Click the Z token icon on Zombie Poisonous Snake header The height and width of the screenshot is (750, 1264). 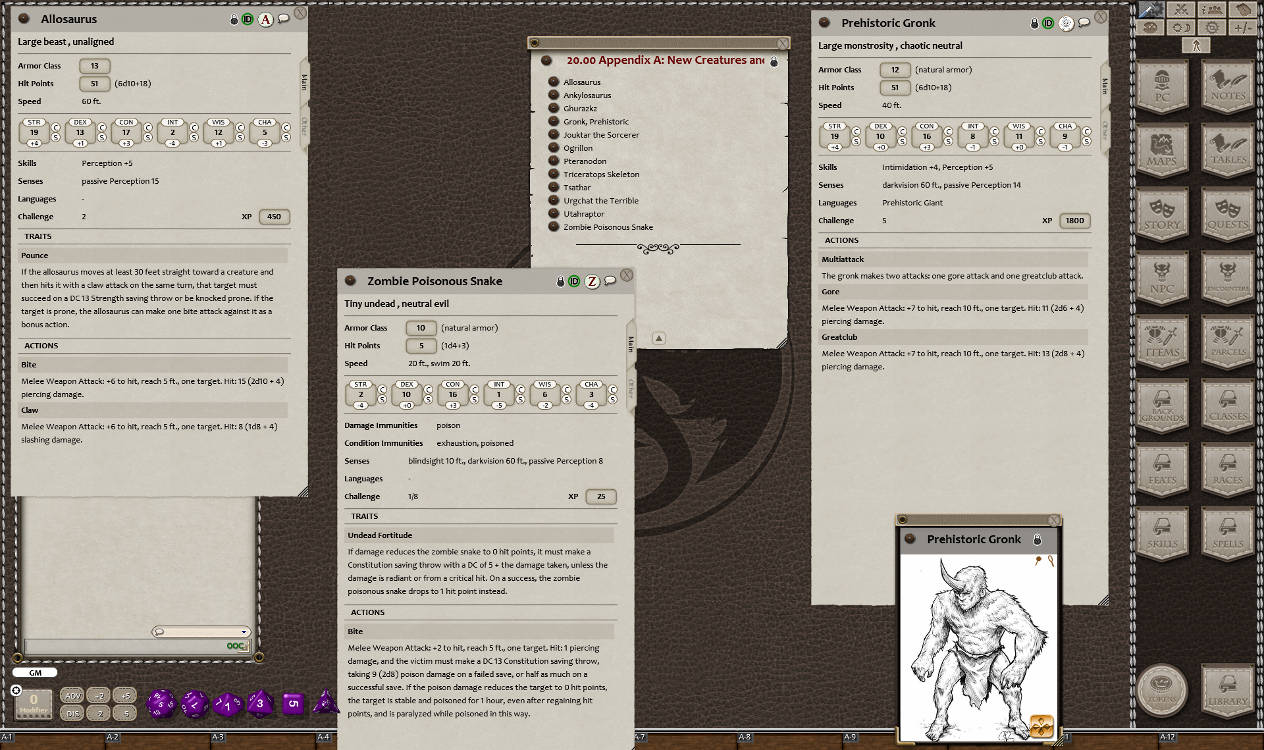(x=590, y=281)
